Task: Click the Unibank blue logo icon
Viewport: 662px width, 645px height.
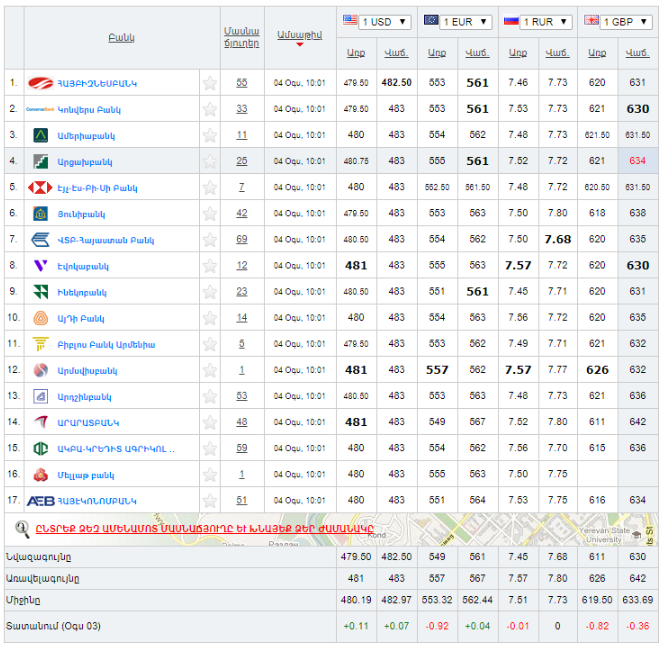Action: [x=41, y=214]
